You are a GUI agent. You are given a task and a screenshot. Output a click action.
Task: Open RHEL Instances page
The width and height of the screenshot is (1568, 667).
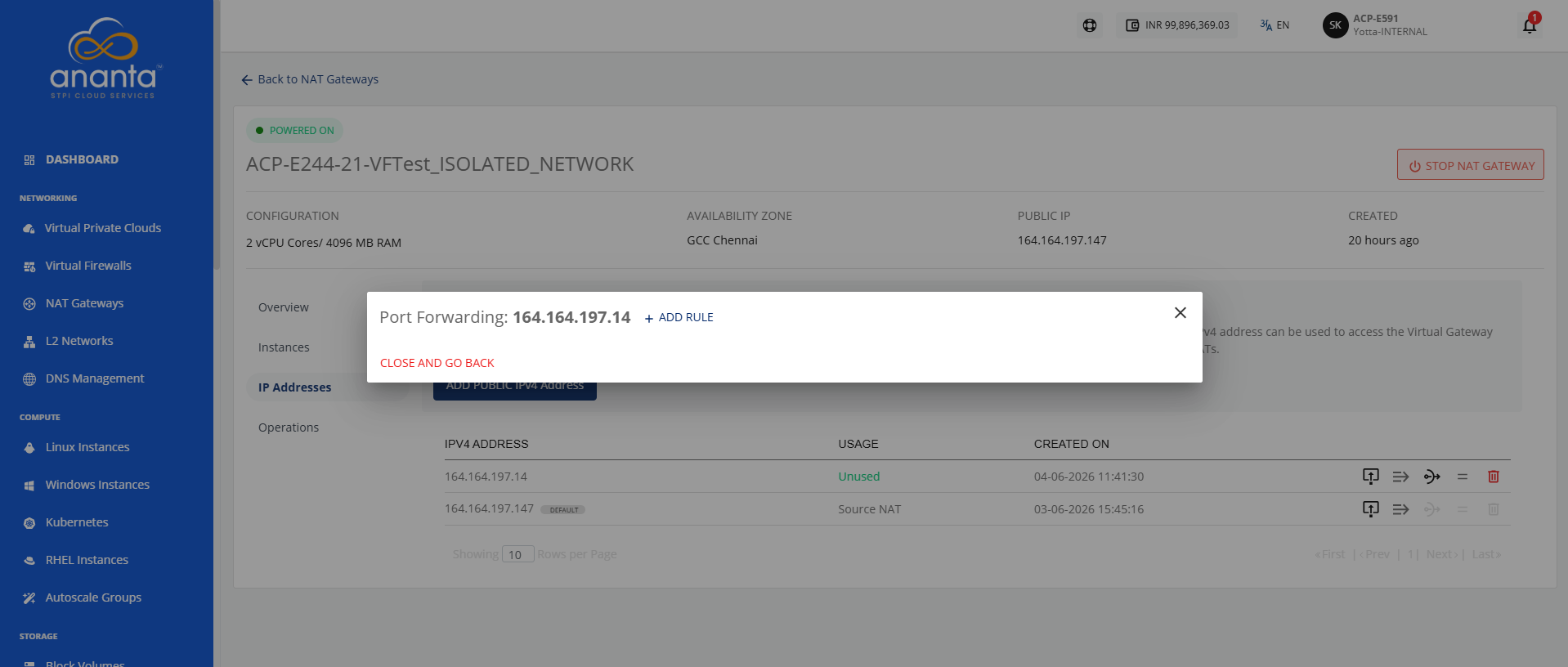pyautogui.click(x=87, y=560)
